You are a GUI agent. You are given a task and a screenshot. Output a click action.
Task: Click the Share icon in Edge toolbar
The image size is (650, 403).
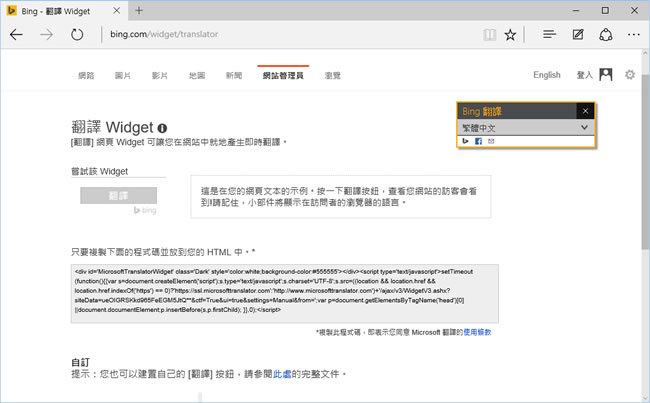tap(605, 34)
